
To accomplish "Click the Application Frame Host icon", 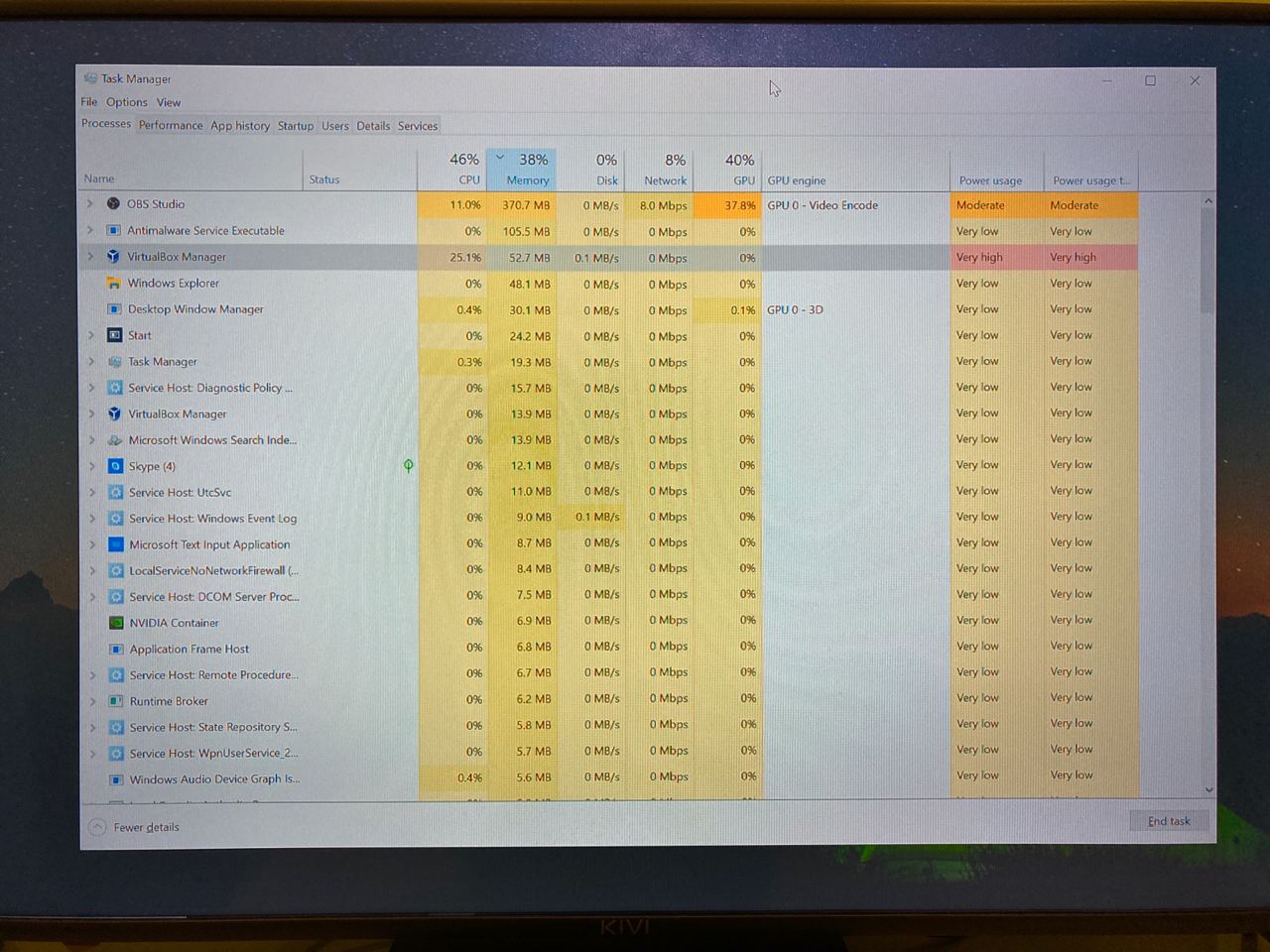I will (x=116, y=649).
